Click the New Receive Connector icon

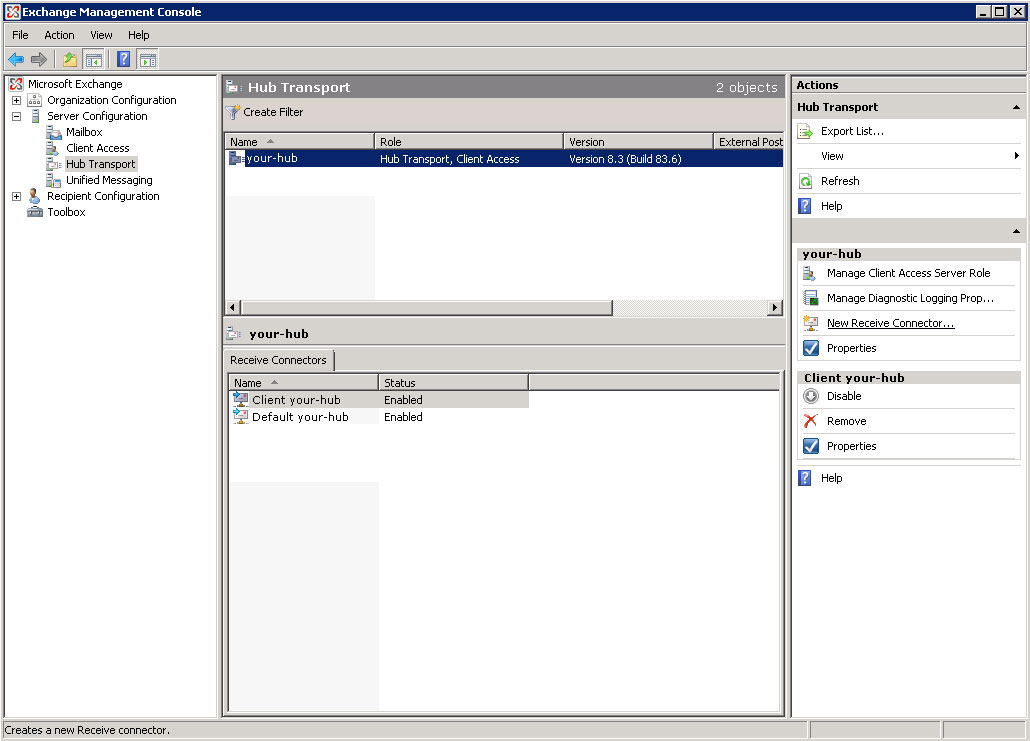[x=811, y=323]
